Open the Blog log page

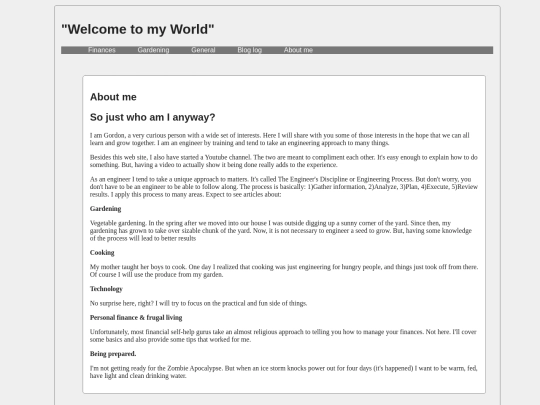tap(249, 50)
